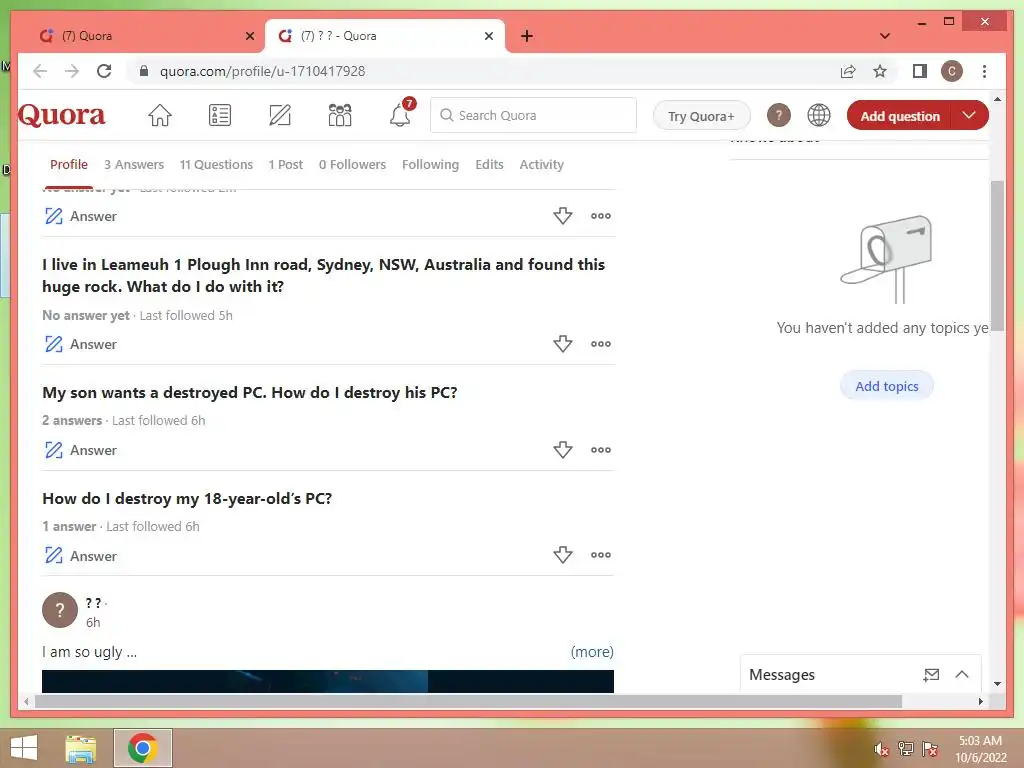This screenshot has width=1024, height=768.
Task: Answer the huge rock question
Action: pyautogui.click(x=80, y=344)
